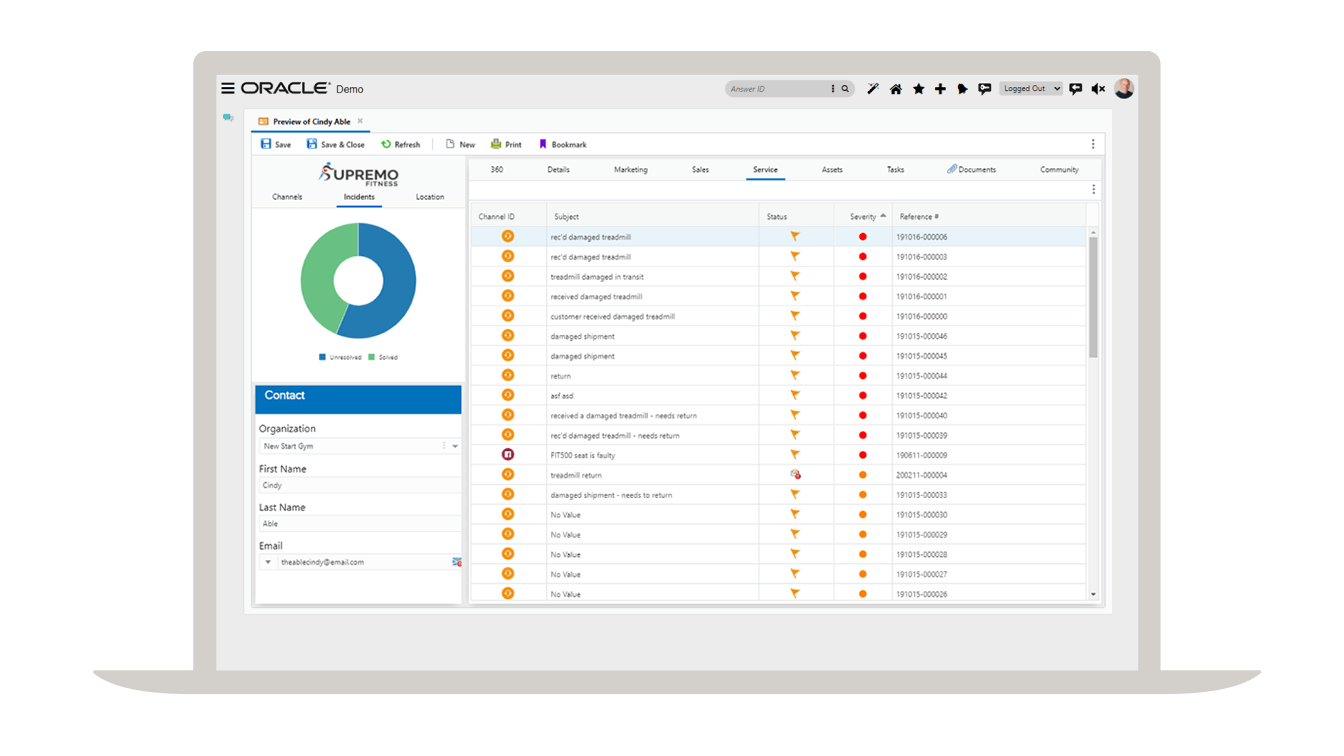The image size is (1344, 756).
Task: Open the Marketing tab
Action: (x=631, y=170)
